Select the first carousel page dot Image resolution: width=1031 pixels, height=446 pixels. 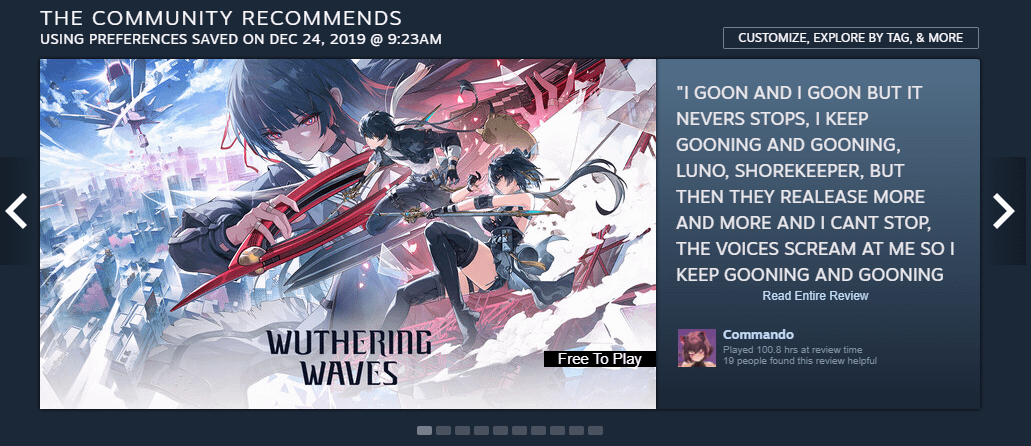coord(424,431)
